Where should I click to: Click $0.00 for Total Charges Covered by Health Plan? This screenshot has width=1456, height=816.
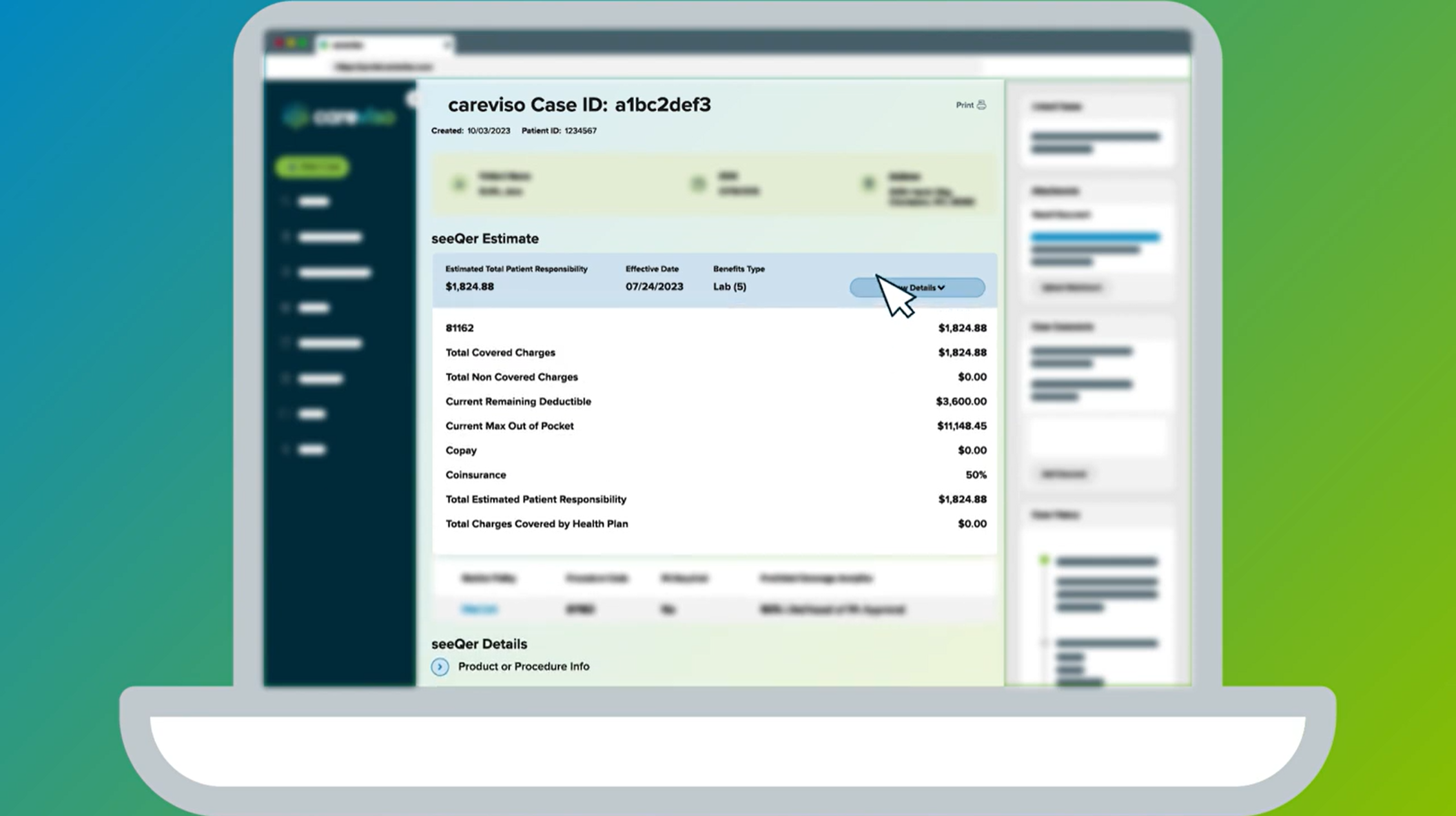tap(972, 524)
